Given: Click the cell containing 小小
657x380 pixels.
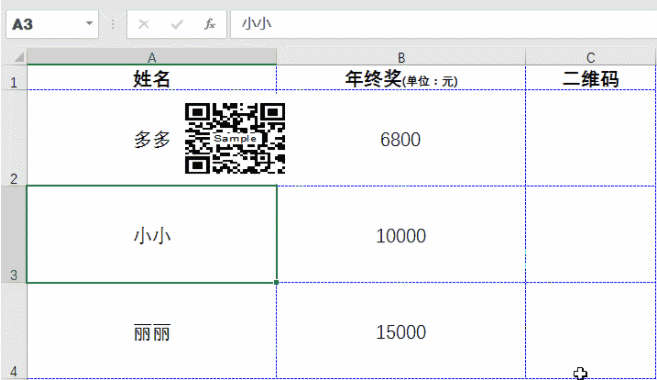Looking at the screenshot, I should [x=152, y=234].
